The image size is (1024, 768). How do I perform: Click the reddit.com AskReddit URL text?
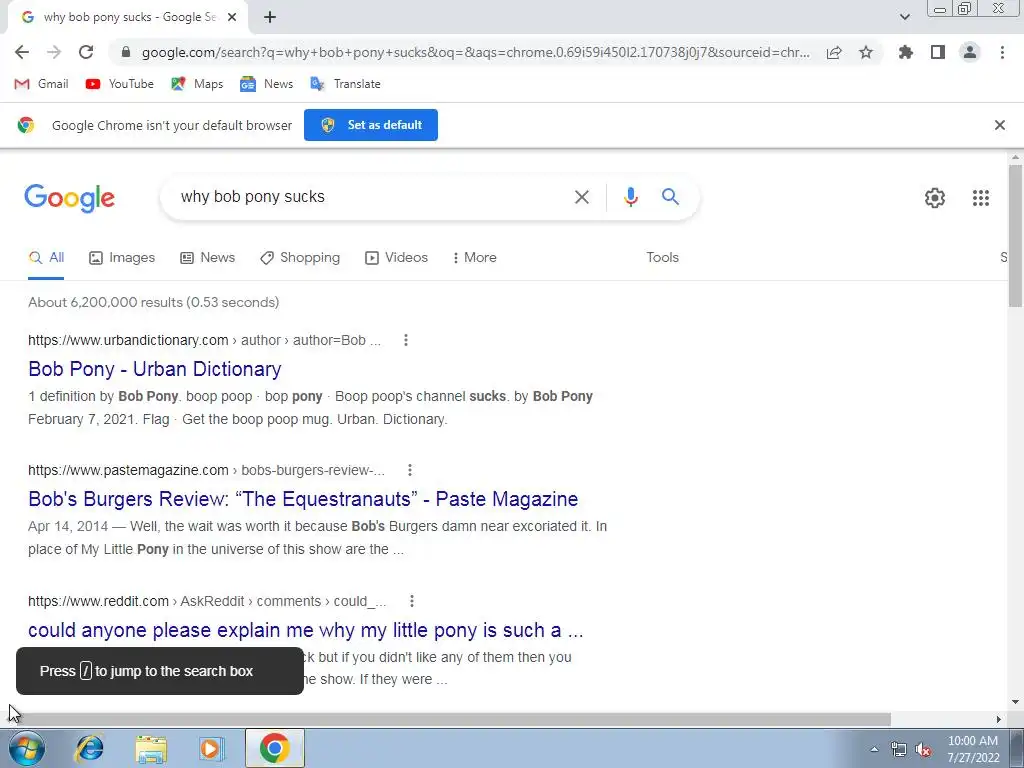207,601
